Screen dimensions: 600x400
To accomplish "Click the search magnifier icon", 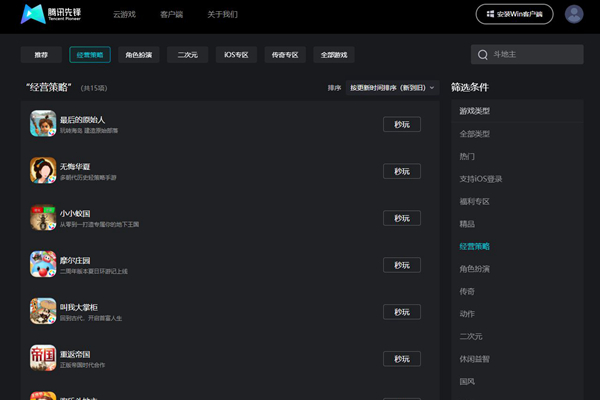I will tap(483, 55).
